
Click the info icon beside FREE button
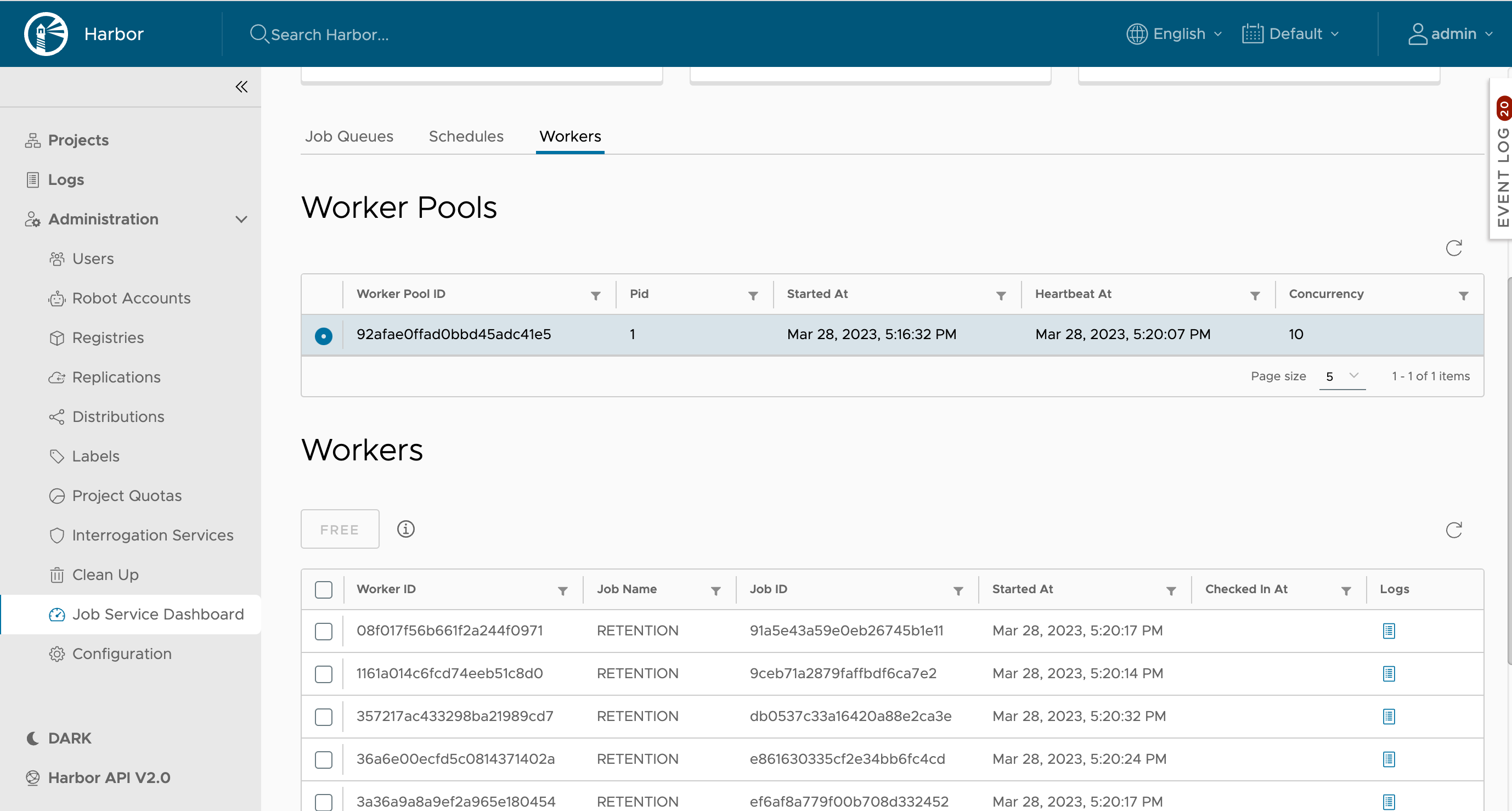pyautogui.click(x=405, y=529)
